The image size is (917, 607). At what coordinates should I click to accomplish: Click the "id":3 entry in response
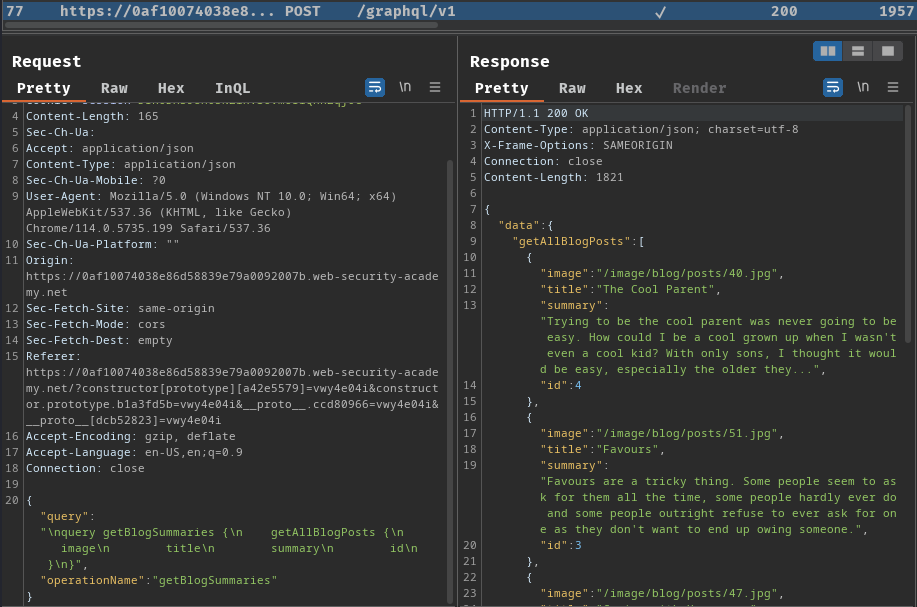pos(560,545)
